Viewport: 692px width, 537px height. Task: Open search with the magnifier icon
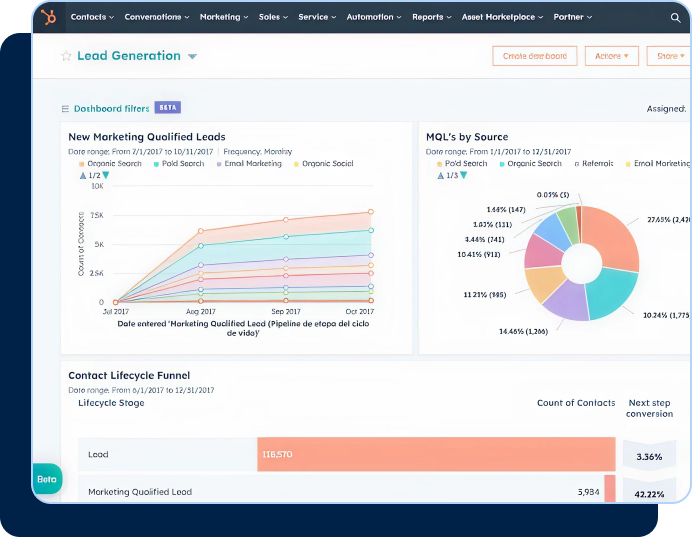[x=675, y=18]
